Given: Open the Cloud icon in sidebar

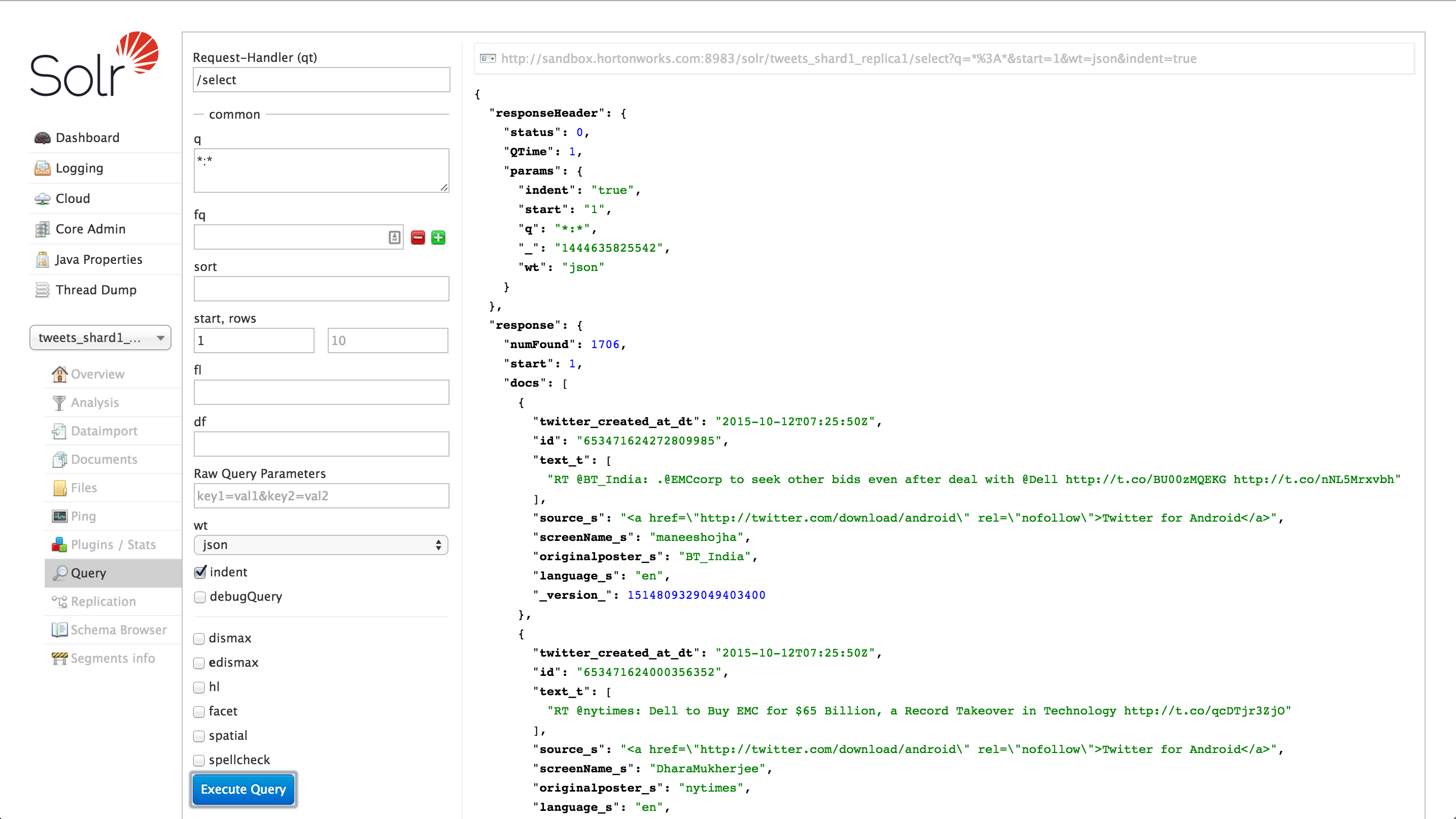Looking at the screenshot, I should click(x=43, y=199).
